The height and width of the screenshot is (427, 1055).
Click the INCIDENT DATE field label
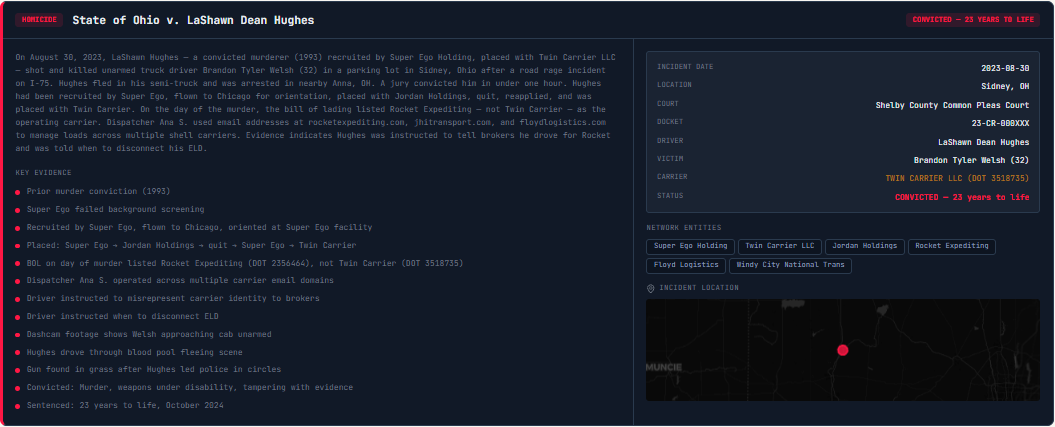point(685,67)
